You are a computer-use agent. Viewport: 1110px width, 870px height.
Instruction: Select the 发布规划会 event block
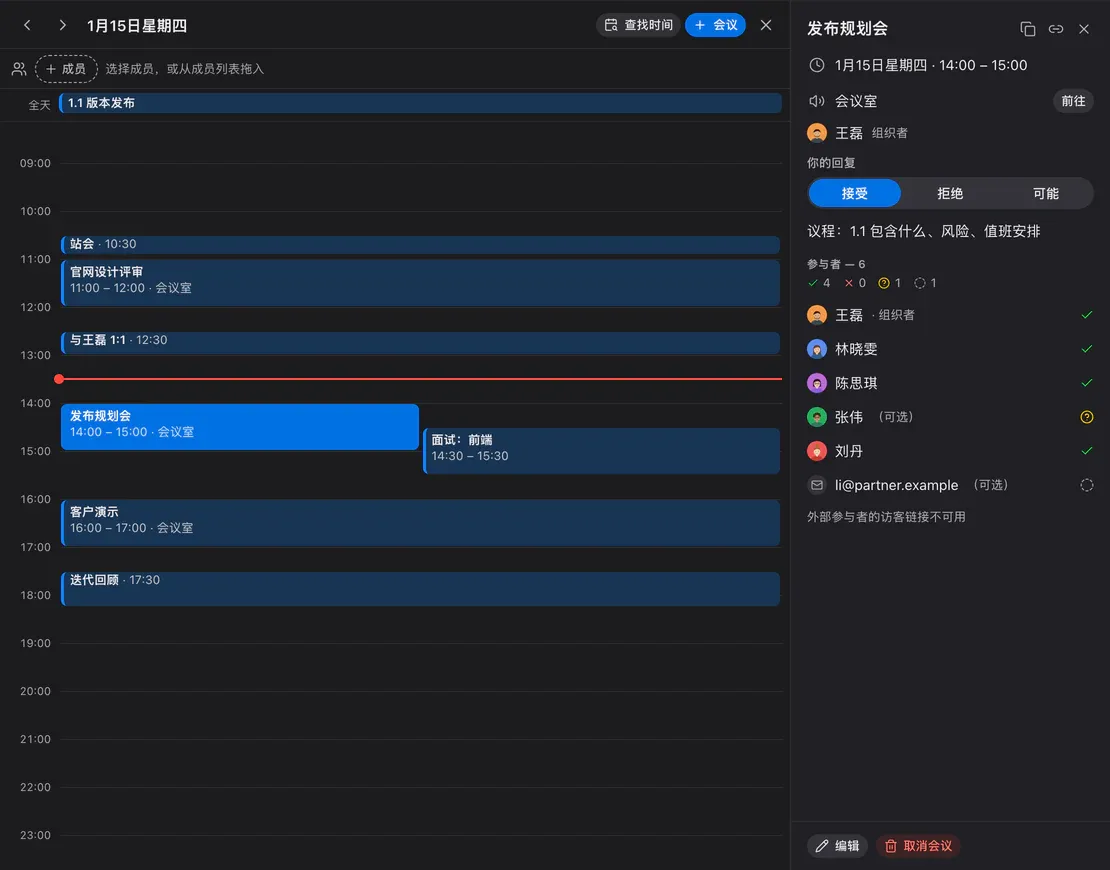pos(240,427)
